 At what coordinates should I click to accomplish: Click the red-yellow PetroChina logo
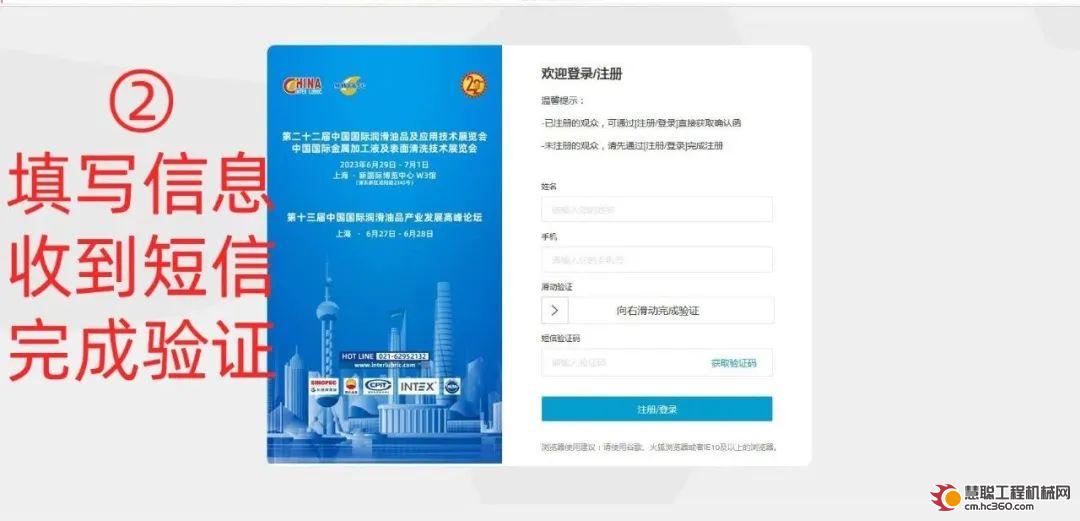coord(351,386)
